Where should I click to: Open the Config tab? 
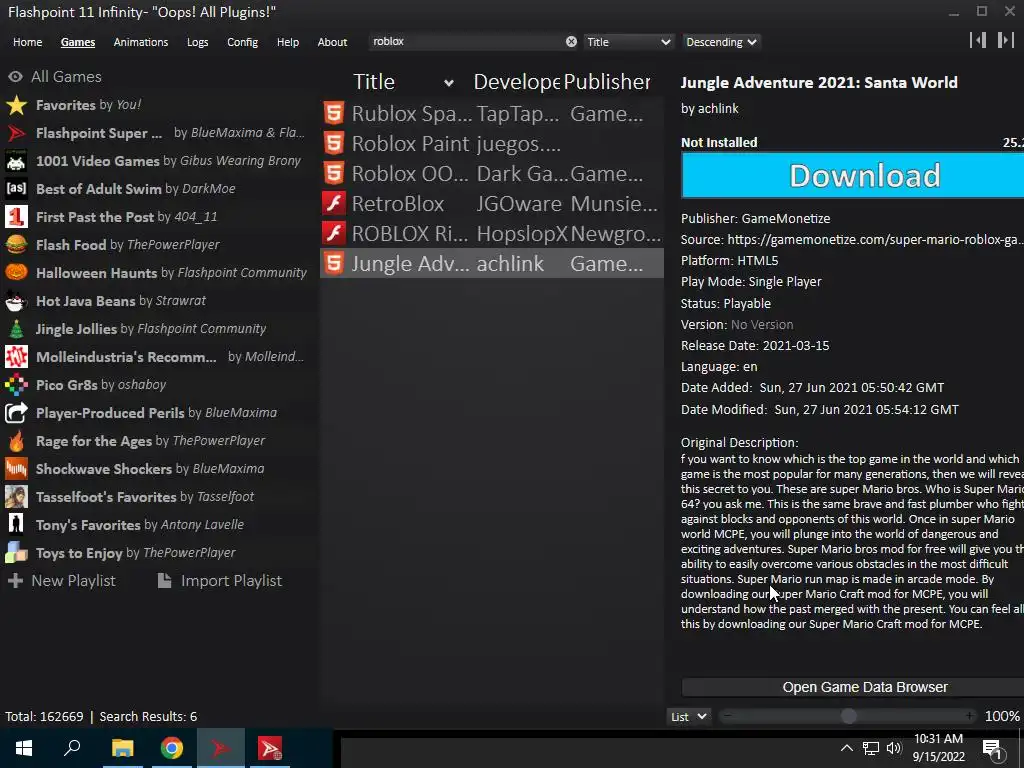coord(242,42)
